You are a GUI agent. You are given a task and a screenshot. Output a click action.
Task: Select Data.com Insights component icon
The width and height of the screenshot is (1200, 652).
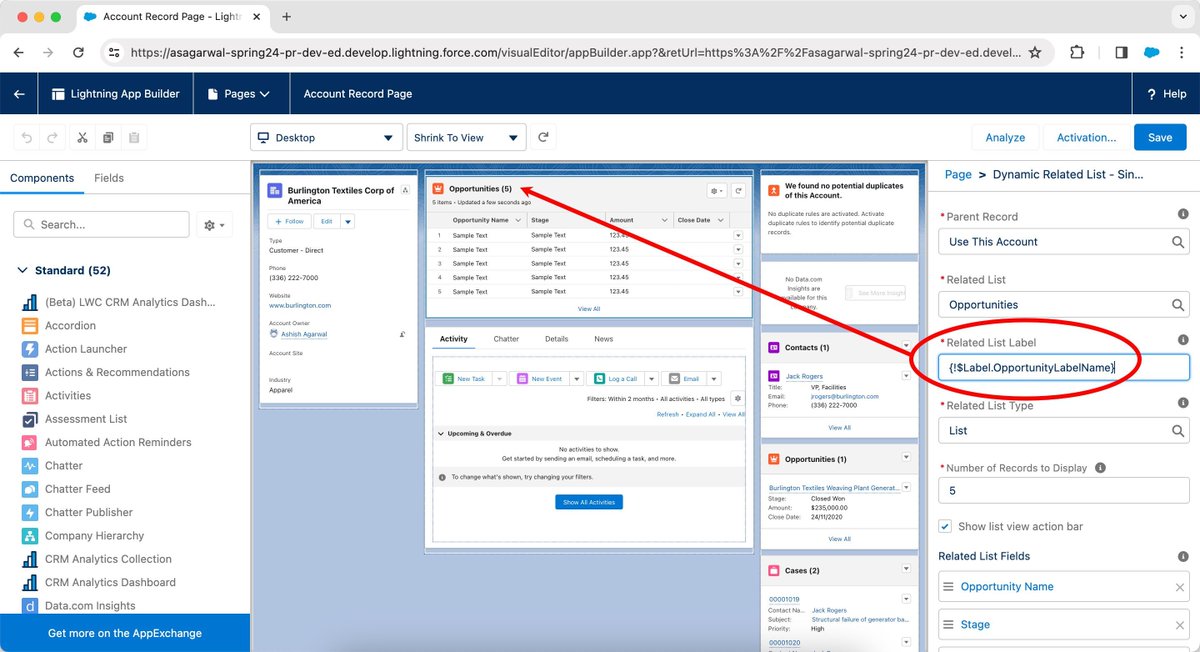(29, 606)
